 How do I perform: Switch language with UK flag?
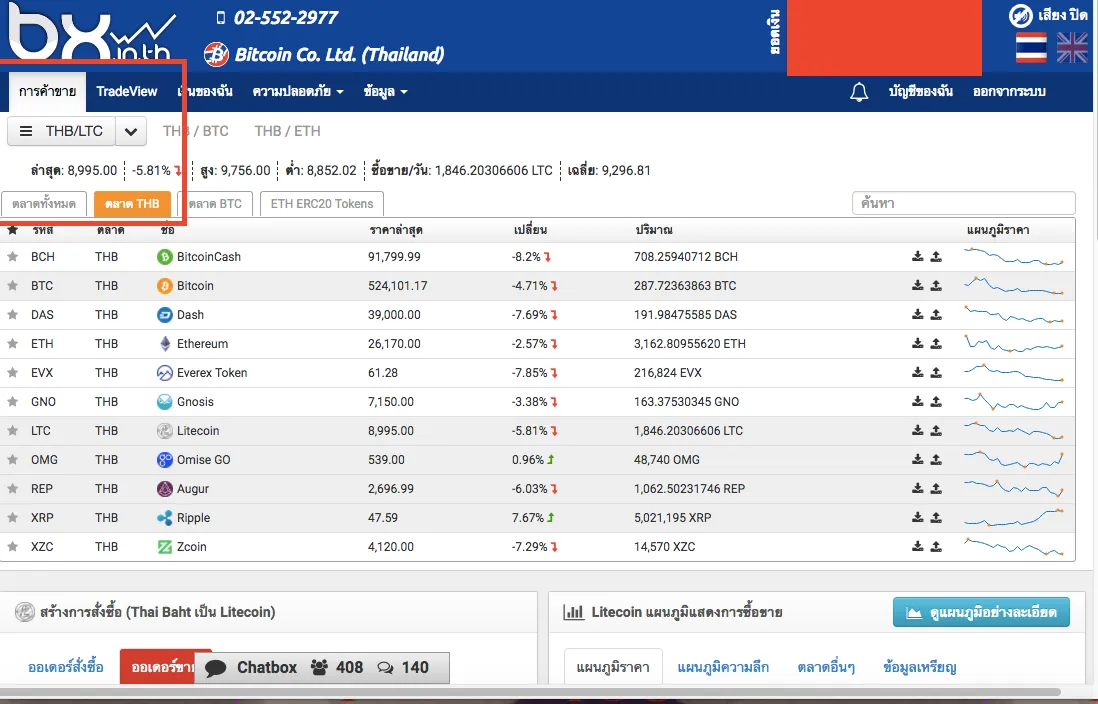coord(1072,48)
